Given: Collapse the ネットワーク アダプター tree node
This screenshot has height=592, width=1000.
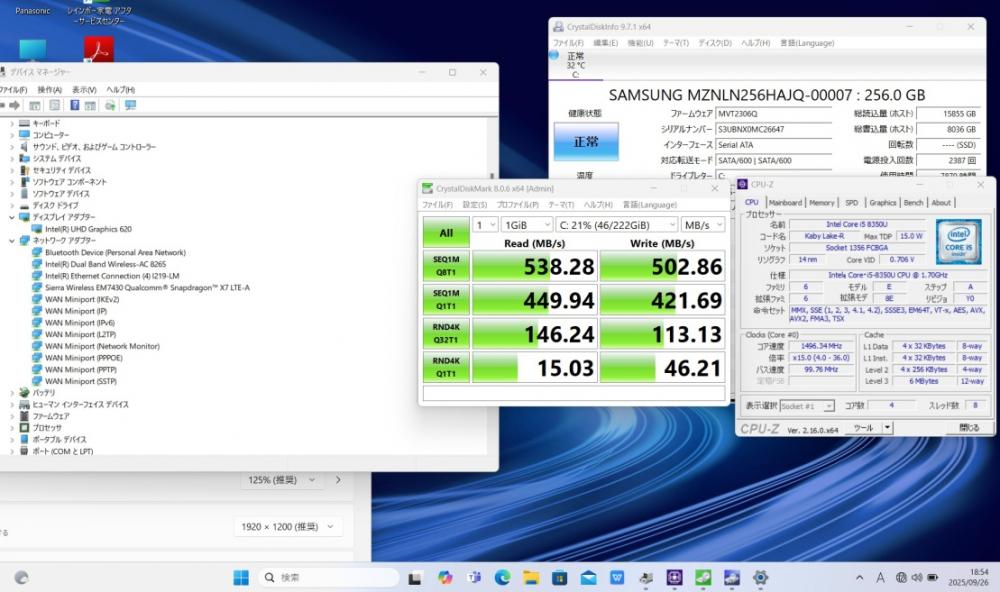Looking at the screenshot, I should (x=12, y=241).
